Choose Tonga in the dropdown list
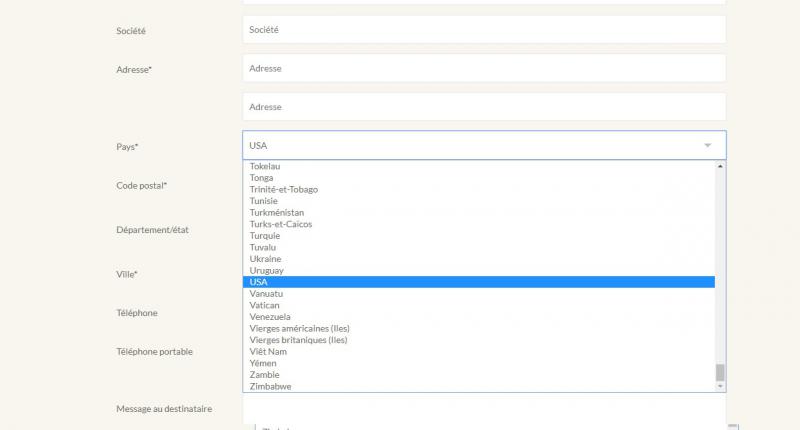This screenshot has width=800, height=430. pos(263,178)
